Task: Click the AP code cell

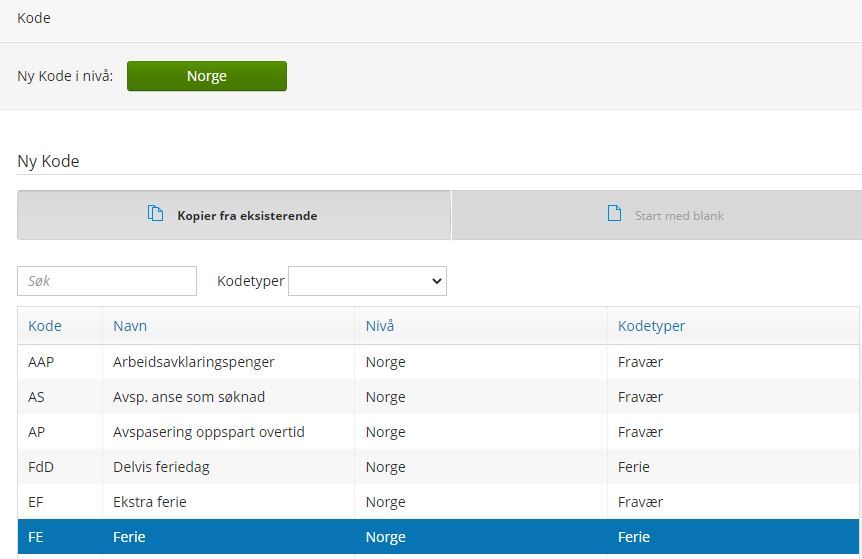Action: pos(36,432)
